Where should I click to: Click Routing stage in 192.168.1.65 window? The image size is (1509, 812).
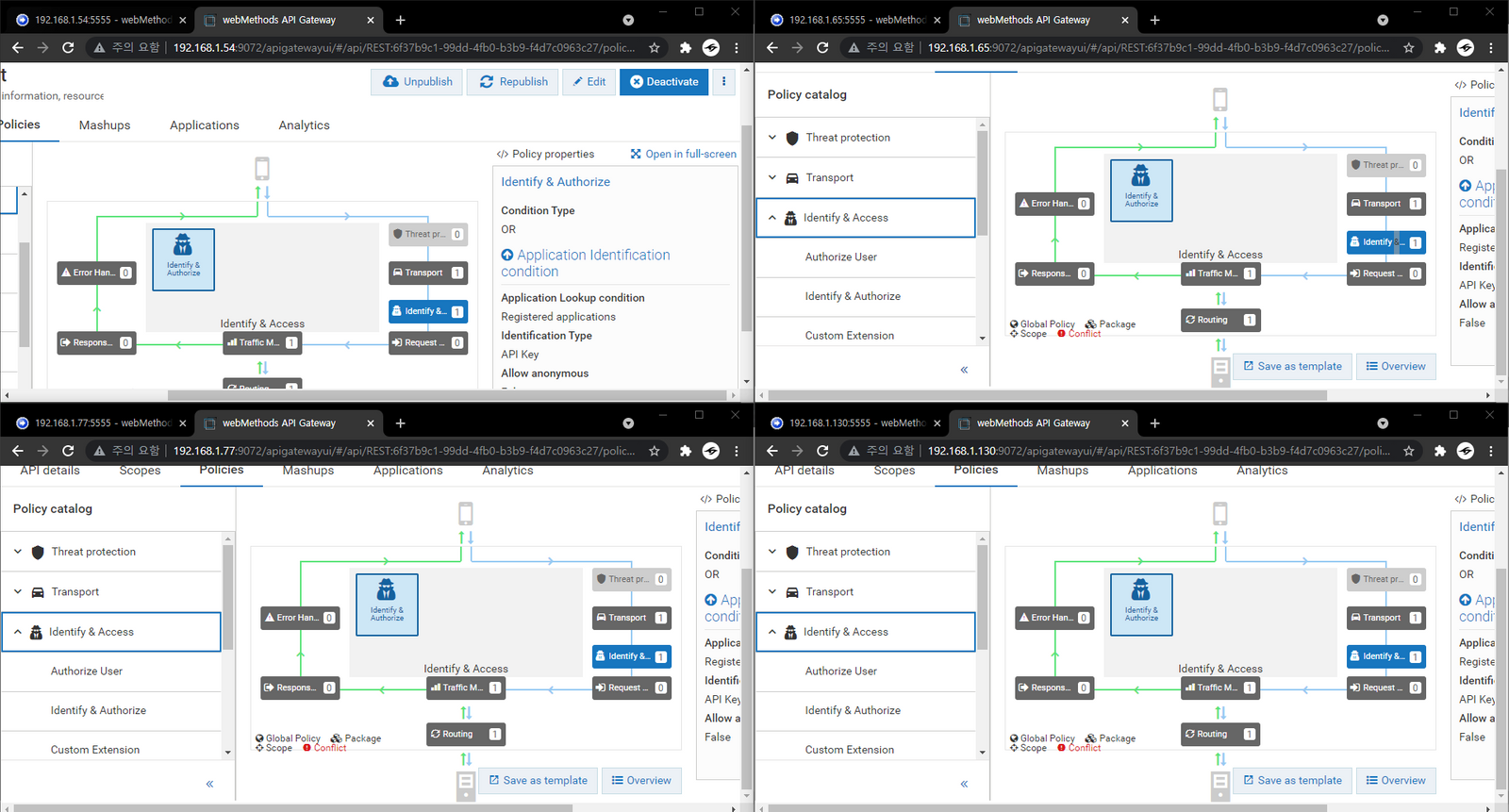coord(1220,320)
